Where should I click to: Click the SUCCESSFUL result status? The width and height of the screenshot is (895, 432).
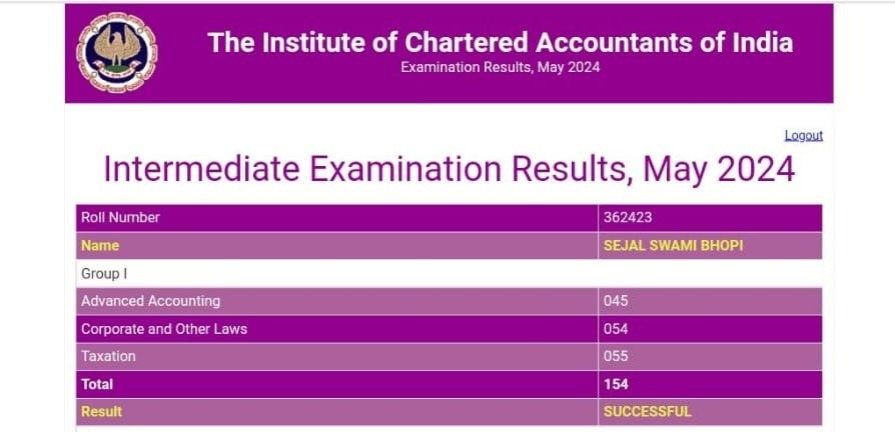point(647,411)
